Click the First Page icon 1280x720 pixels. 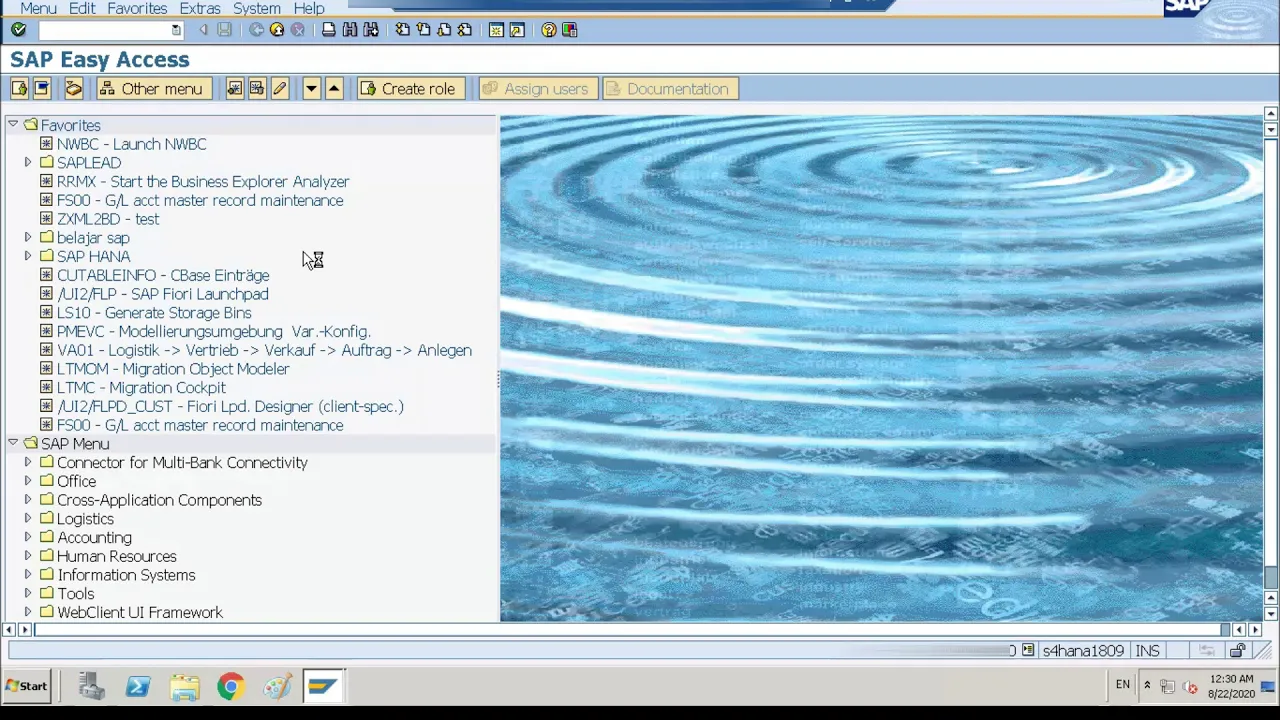(x=402, y=30)
